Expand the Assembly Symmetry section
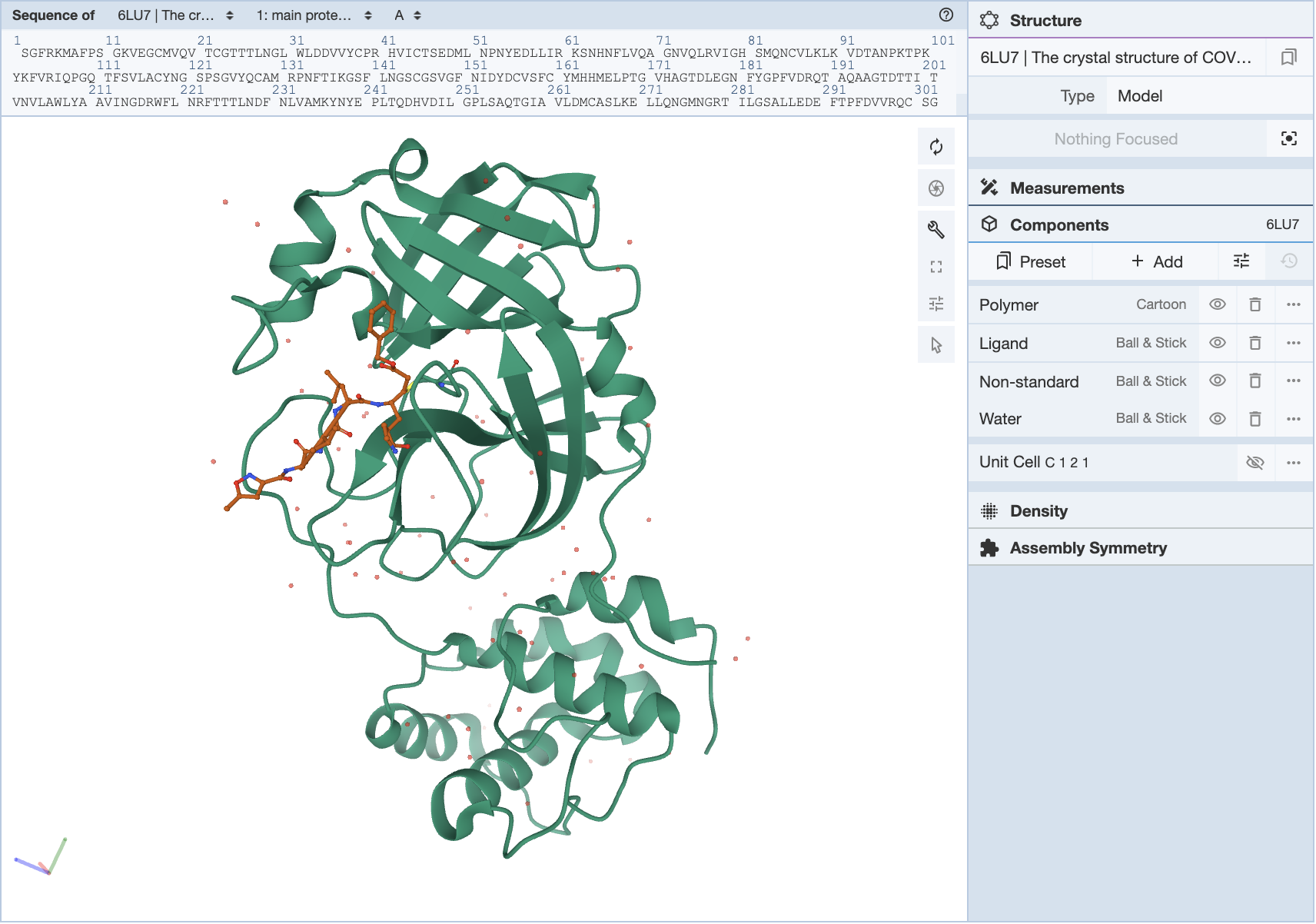1316x924 pixels. coord(1087,548)
